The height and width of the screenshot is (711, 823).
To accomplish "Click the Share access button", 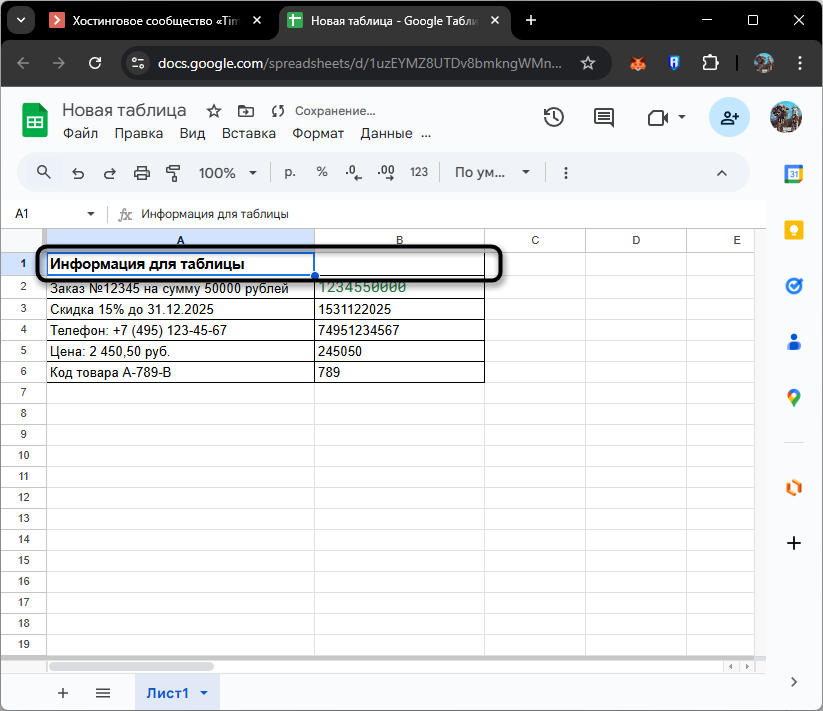I will tap(729, 118).
